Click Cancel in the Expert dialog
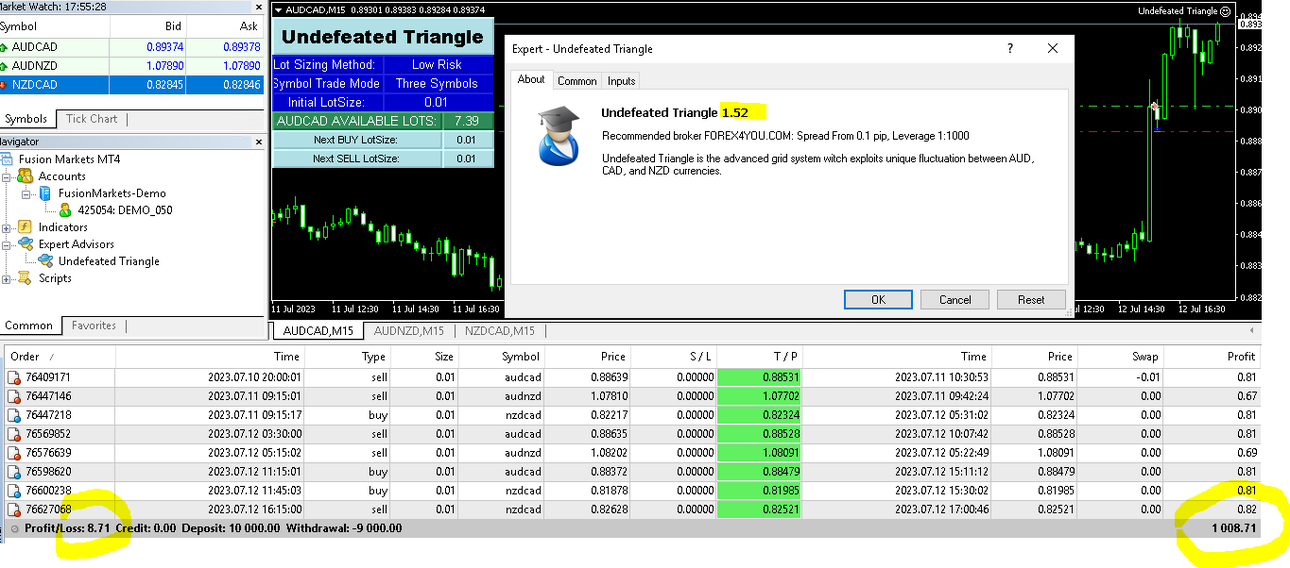 954,299
